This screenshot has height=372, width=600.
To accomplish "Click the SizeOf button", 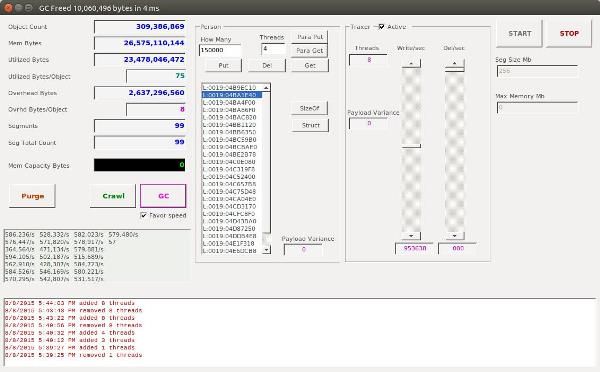I will 310,108.
